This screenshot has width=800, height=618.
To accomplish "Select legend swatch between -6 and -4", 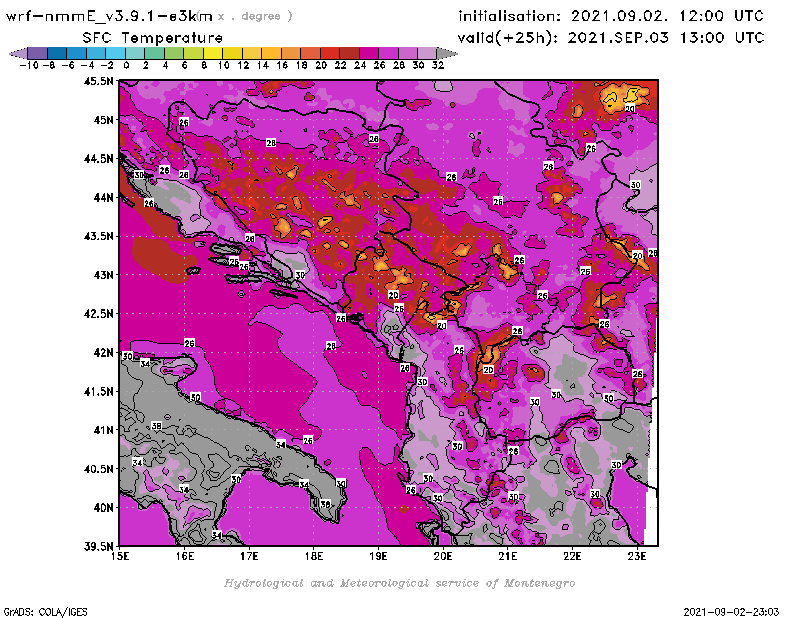I will coord(77,53).
